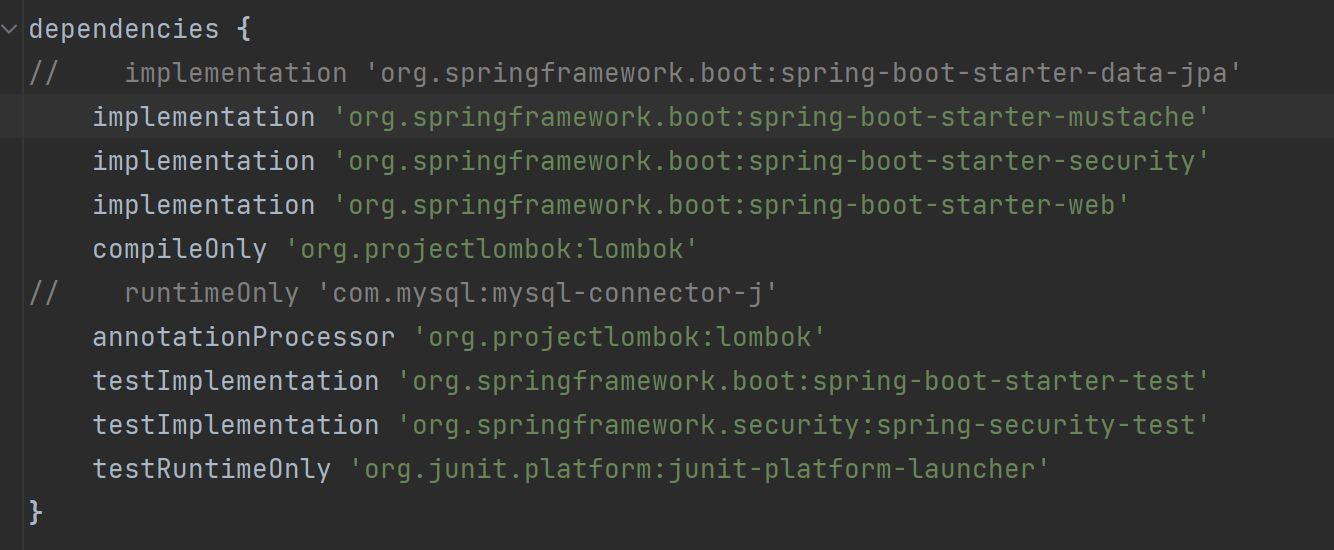Click the '//' comment marker on data-jpa line
The image size is (1334, 550).
click(x=44, y=73)
